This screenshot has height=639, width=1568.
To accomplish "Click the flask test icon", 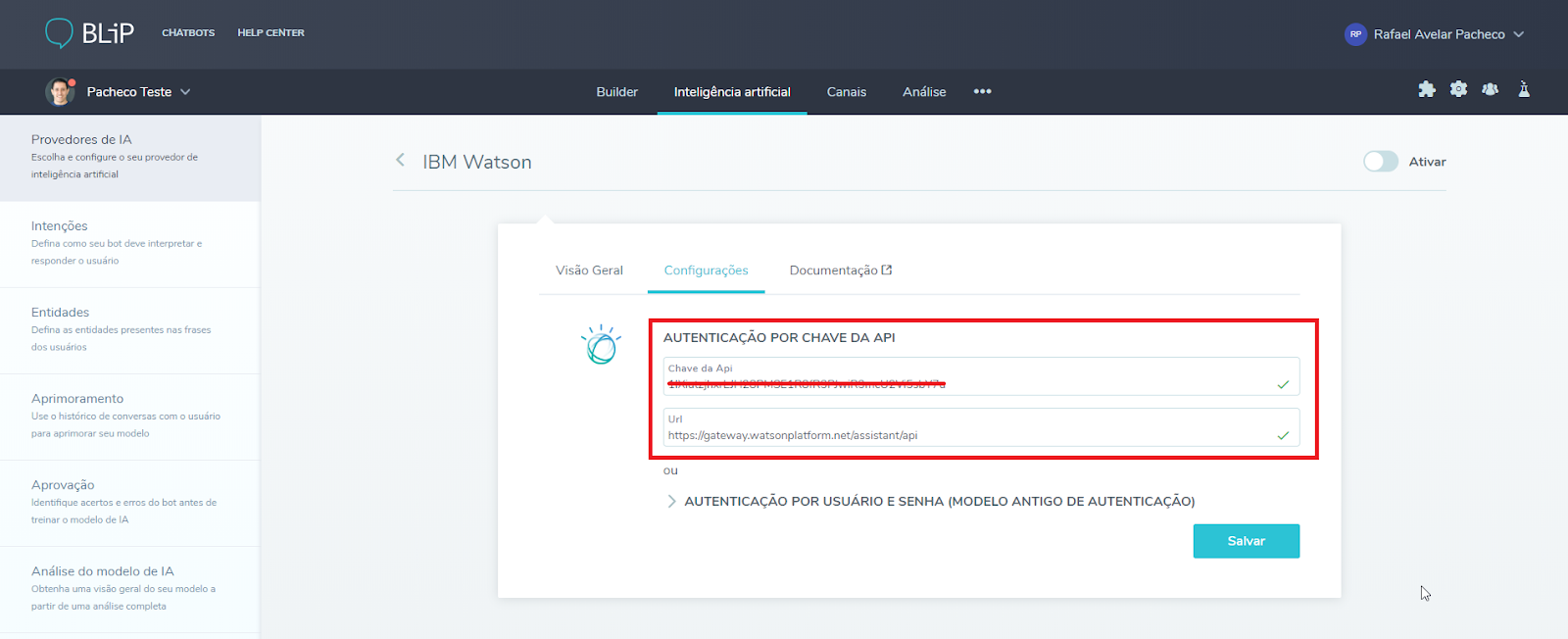I will (1524, 89).
